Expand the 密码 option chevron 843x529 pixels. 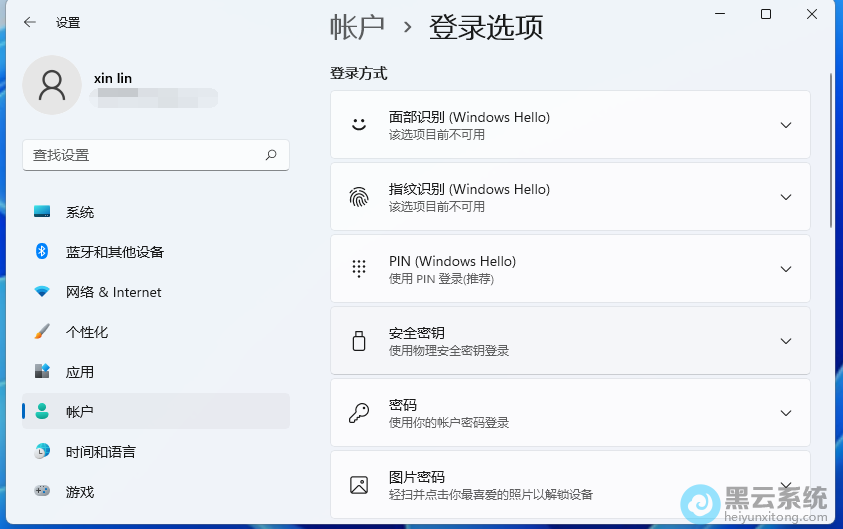pos(786,413)
